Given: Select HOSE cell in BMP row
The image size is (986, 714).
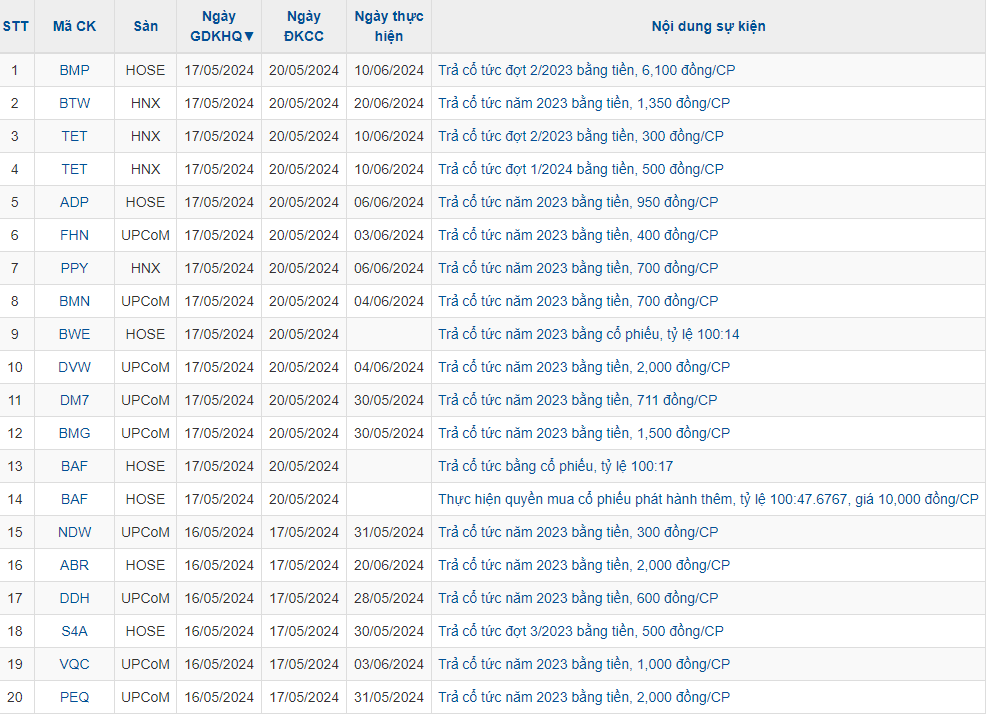Looking at the screenshot, I should click(x=145, y=70).
